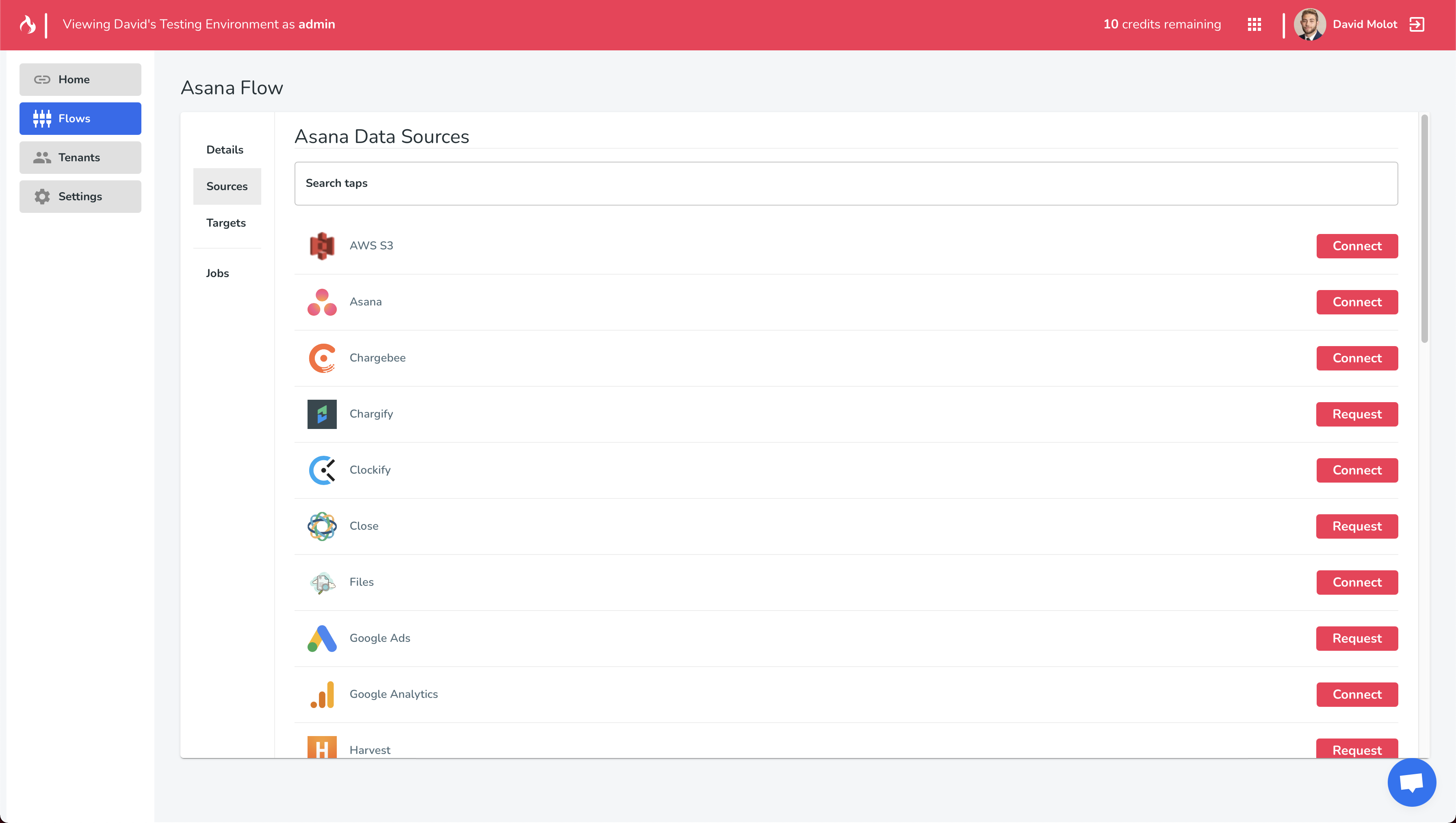Click the Harvest logo icon
1456x823 pixels.
[x=322, y=747]
